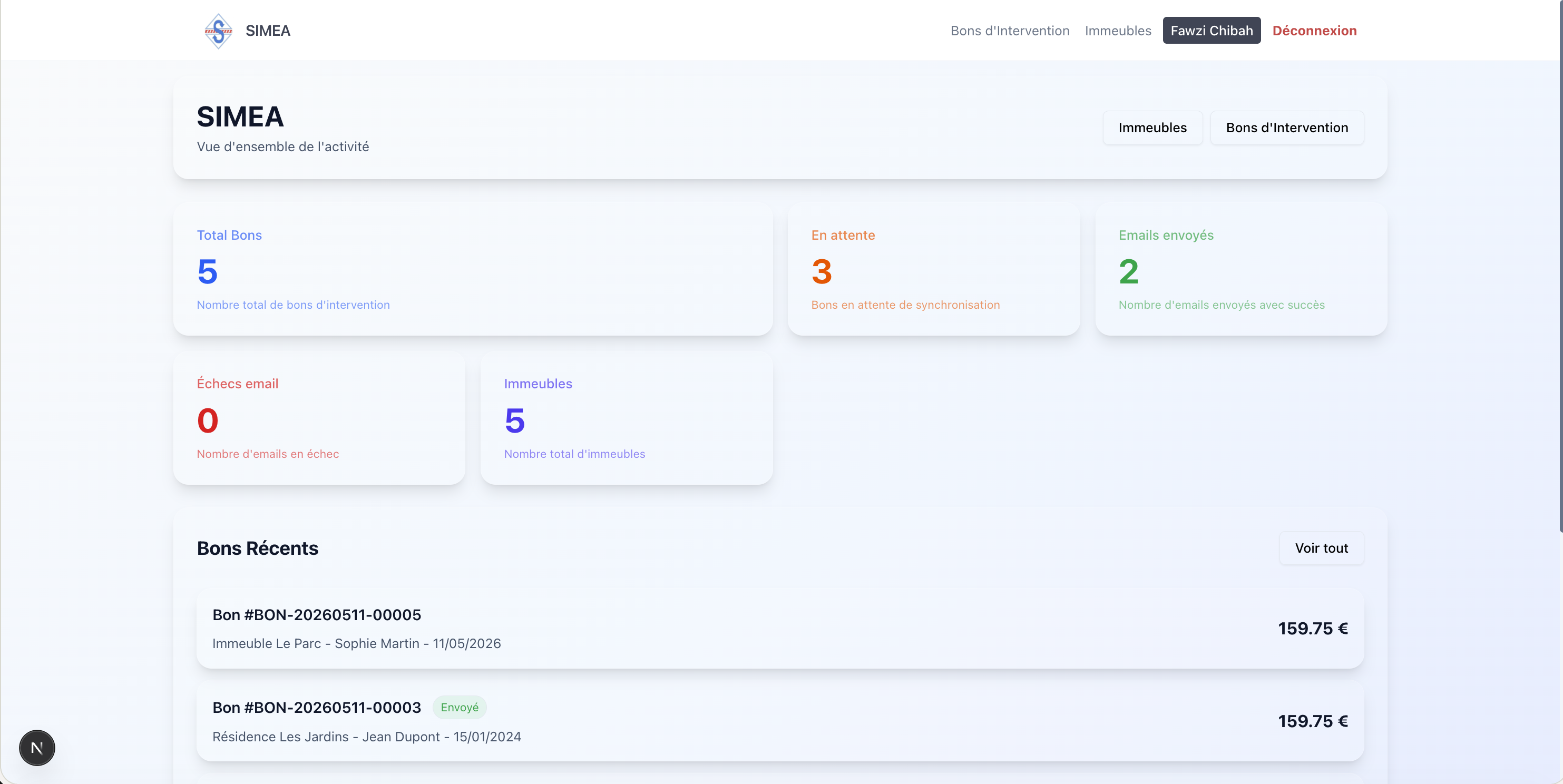Click the SIMEA brand name in navbar
1563x784 pixels.
268,31
